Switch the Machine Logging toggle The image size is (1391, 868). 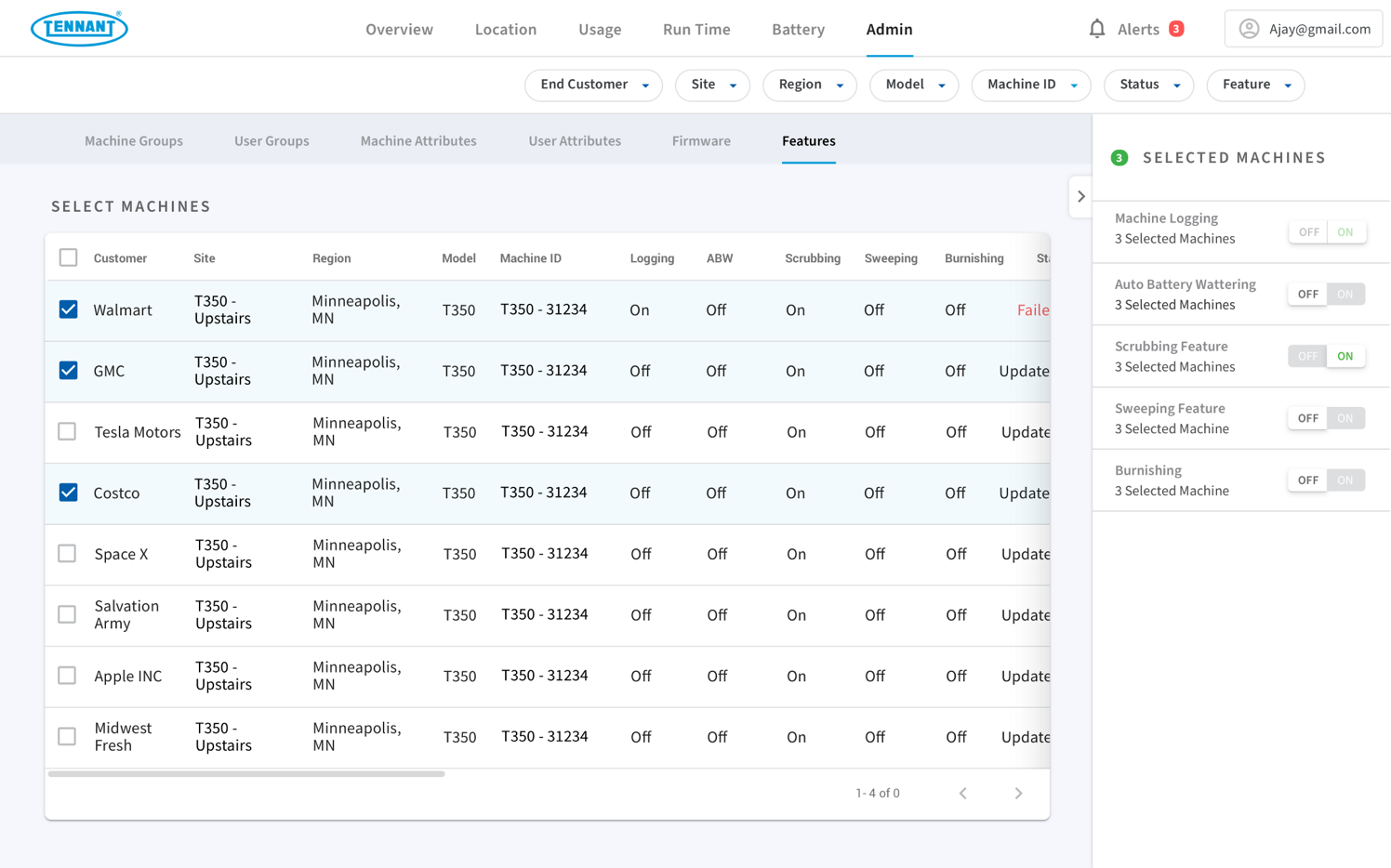[x=1327, y=232]
